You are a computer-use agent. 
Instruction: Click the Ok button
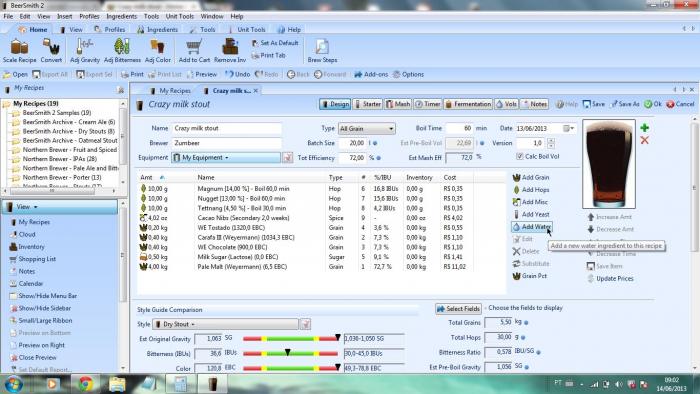(x=653, y=104)
